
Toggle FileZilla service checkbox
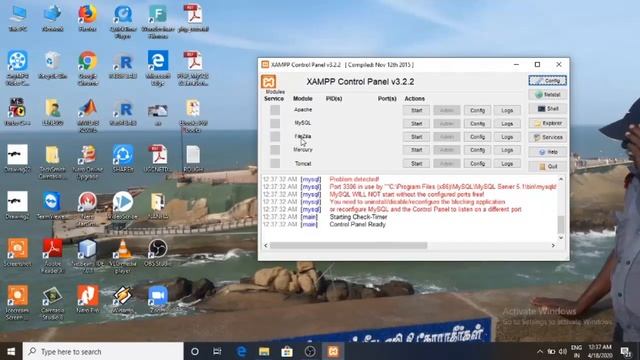(275, 136)
